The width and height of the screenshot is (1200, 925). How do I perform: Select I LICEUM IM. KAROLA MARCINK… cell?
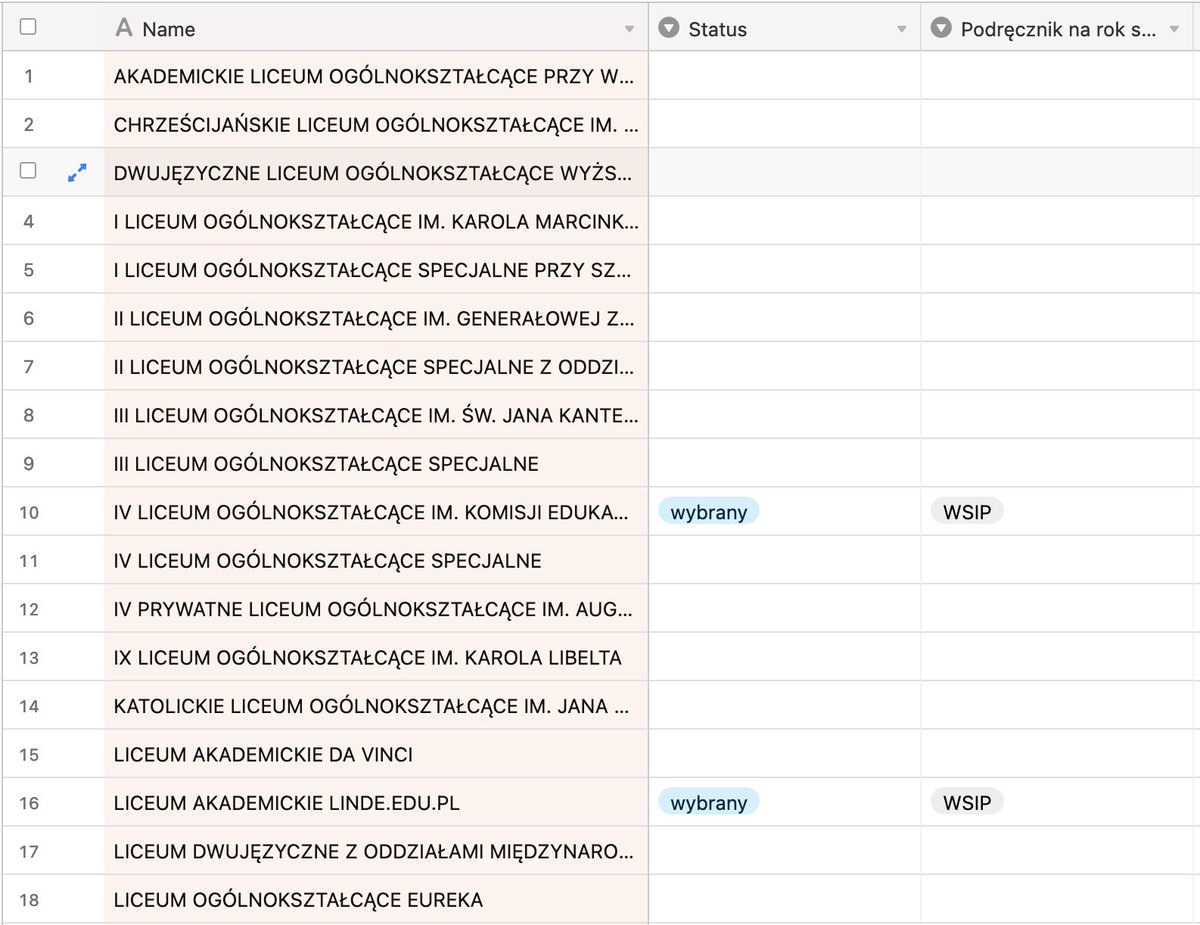pyautogui.click(x=376, y=221)
